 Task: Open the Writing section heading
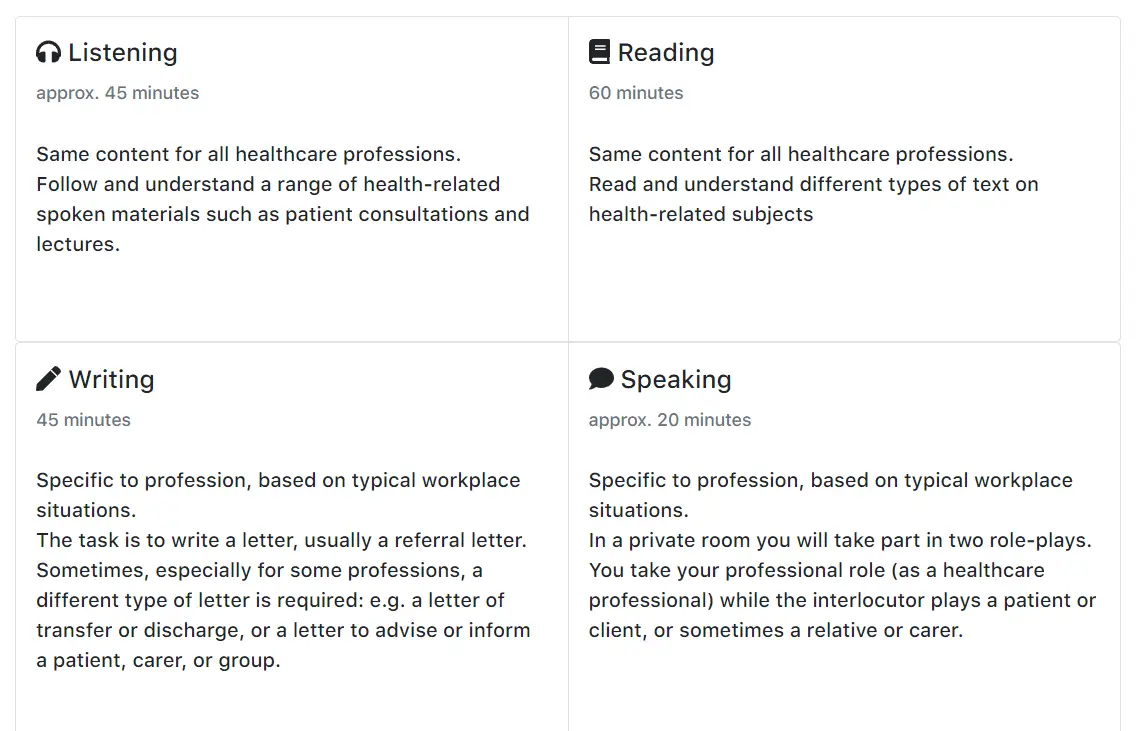(x=111, y=379)
